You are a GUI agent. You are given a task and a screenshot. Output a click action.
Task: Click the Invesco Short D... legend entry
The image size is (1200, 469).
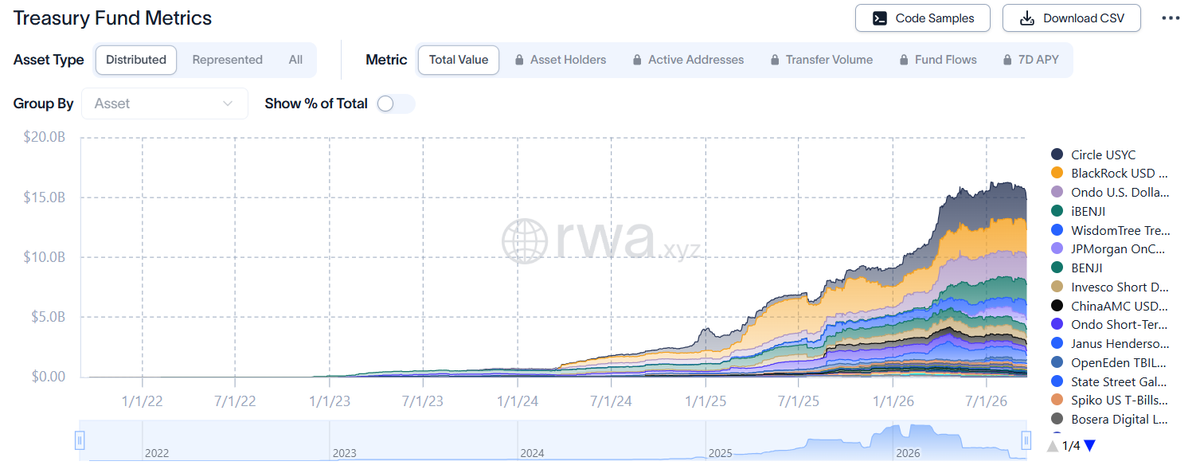pos(1110,286)
